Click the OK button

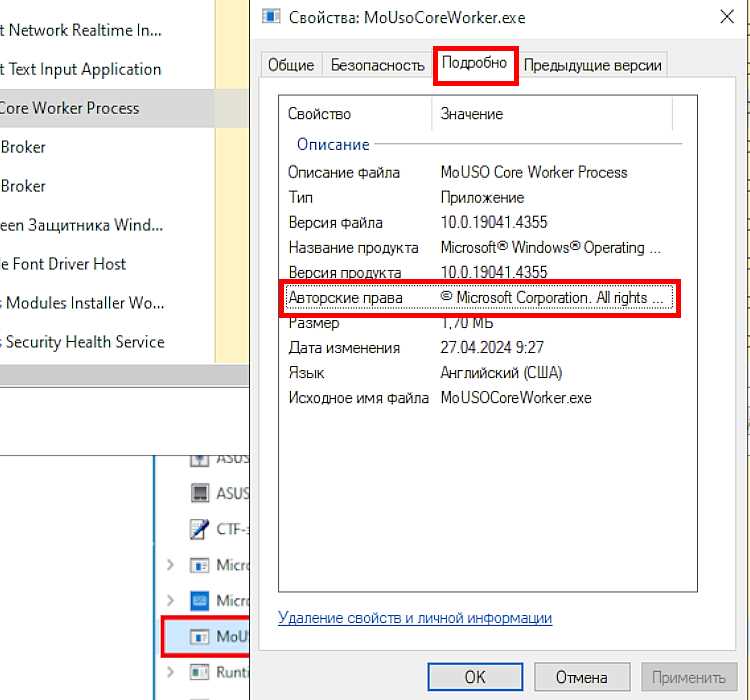click(475, 677)
